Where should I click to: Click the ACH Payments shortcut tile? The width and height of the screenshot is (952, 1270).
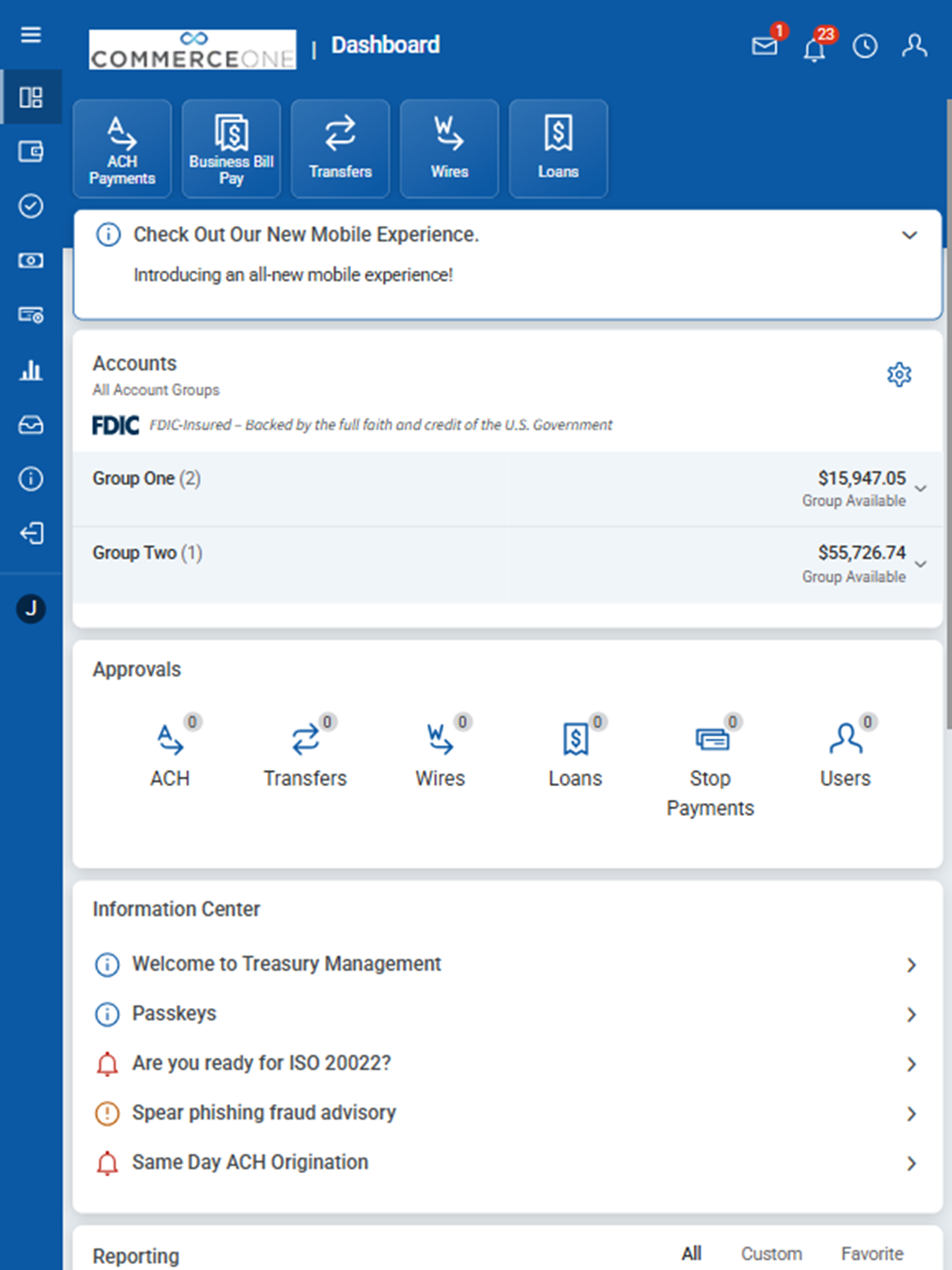pyautogui.click(x=122, y=149)
